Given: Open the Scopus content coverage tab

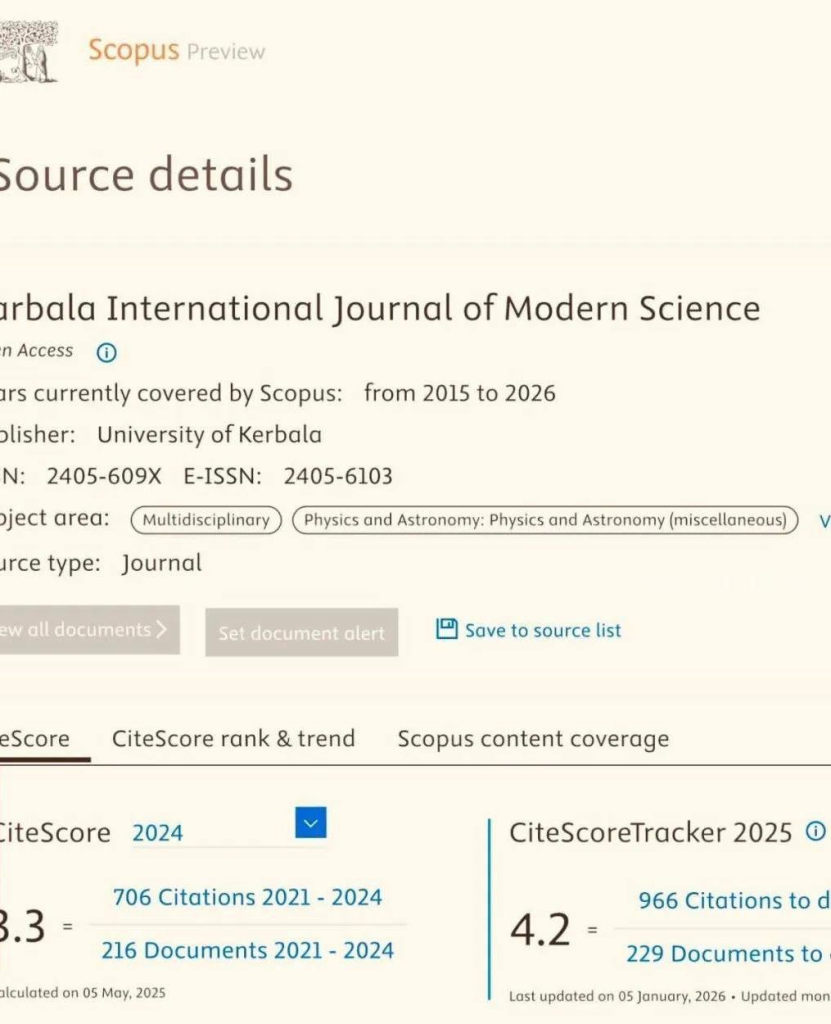Looking at the screenshot, I should click(x=533, y=739).
